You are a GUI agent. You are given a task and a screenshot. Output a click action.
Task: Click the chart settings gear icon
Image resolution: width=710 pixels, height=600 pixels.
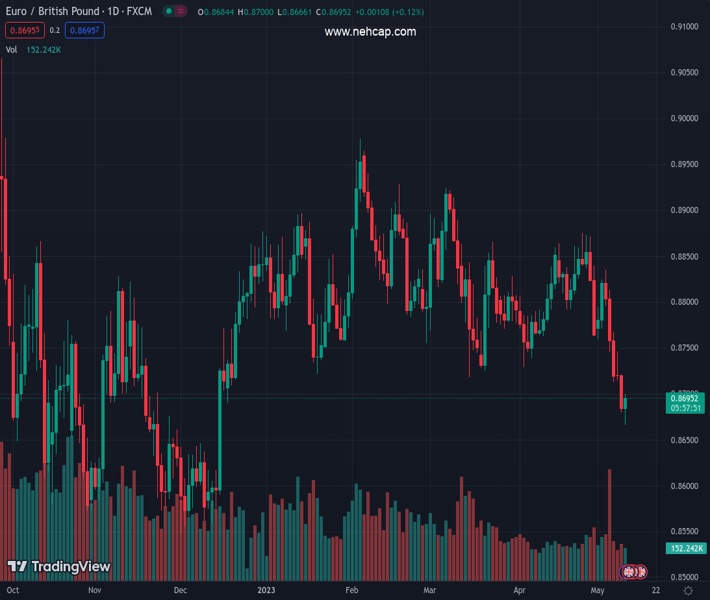click(x=688, y=591)
